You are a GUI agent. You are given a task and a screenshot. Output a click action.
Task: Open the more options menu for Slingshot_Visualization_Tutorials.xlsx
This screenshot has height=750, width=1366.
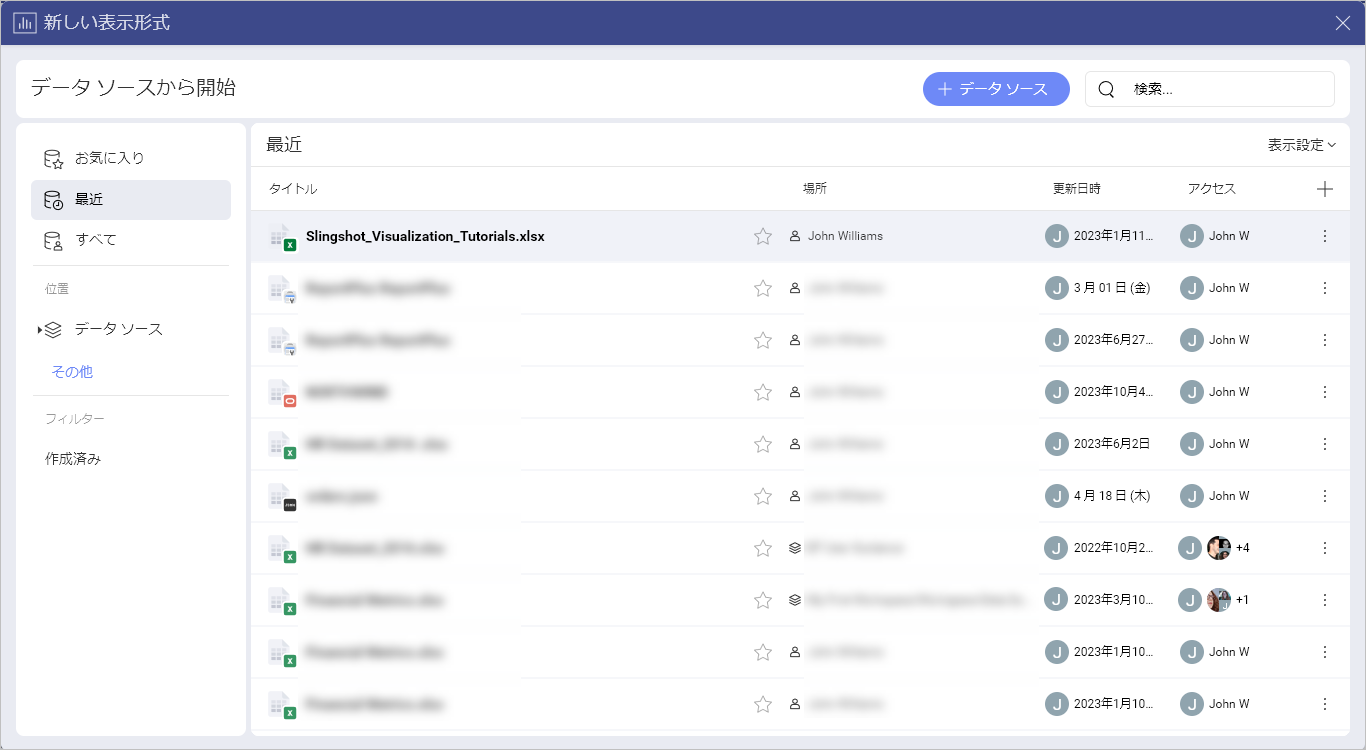click(1325, 236)
